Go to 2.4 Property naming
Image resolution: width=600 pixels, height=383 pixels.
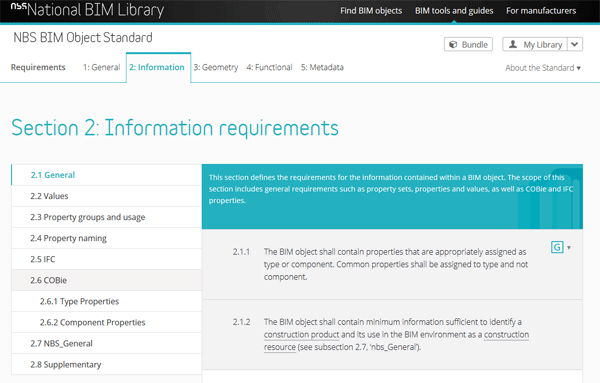pos(106,238)
